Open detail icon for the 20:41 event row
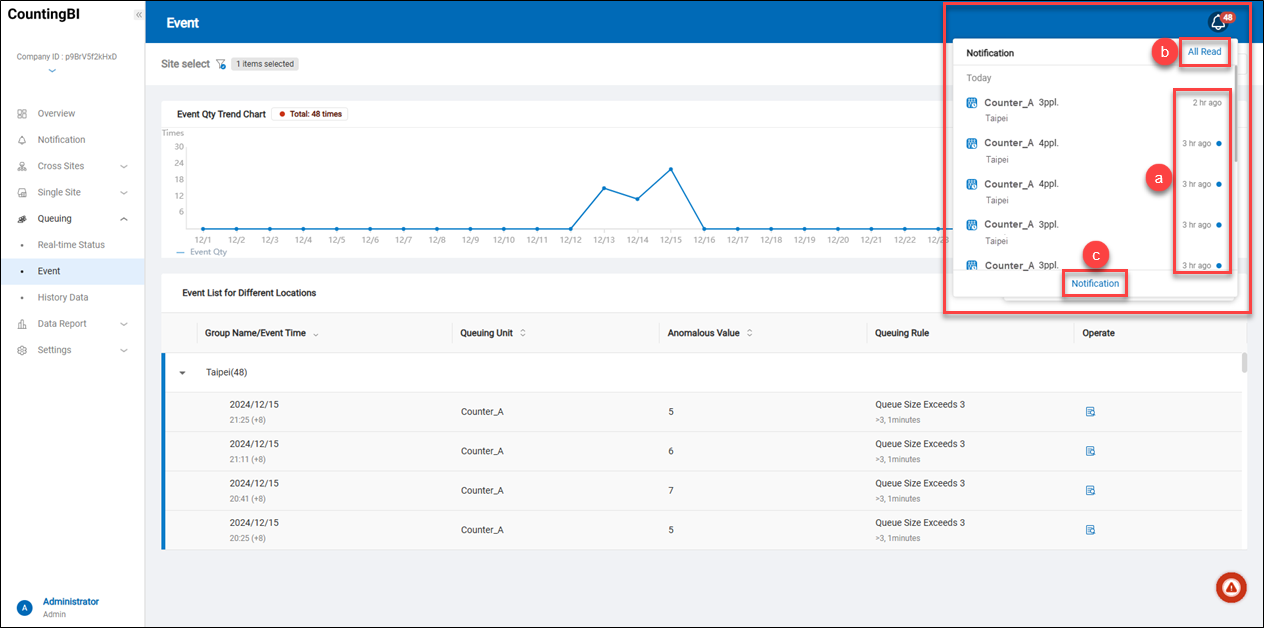The image size is (1264, 628). click(x=1090, y=490)
